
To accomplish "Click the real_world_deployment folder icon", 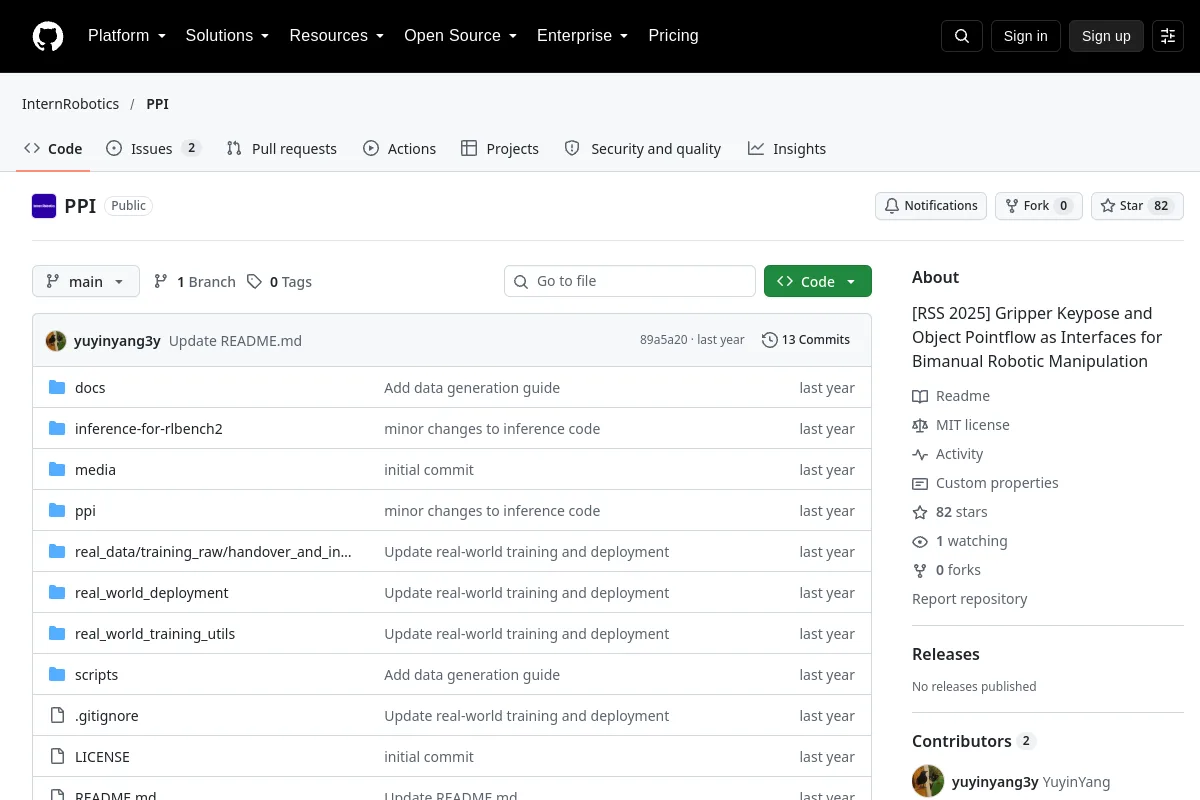I will point(57,593).
